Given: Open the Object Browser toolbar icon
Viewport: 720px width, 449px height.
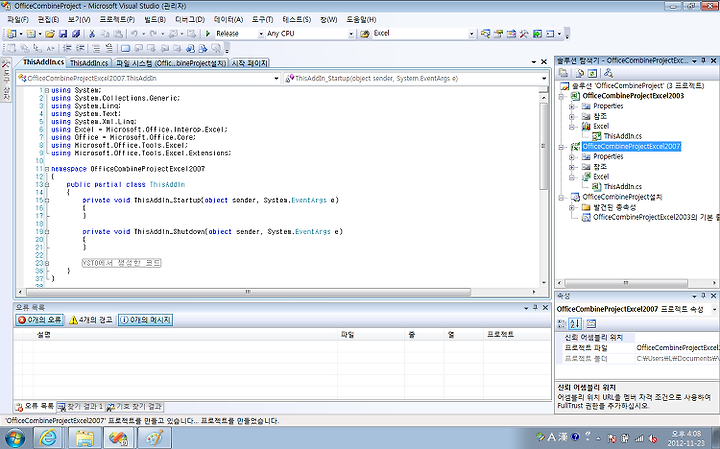Looking at the screenshot, I should [x=511, y=34].
